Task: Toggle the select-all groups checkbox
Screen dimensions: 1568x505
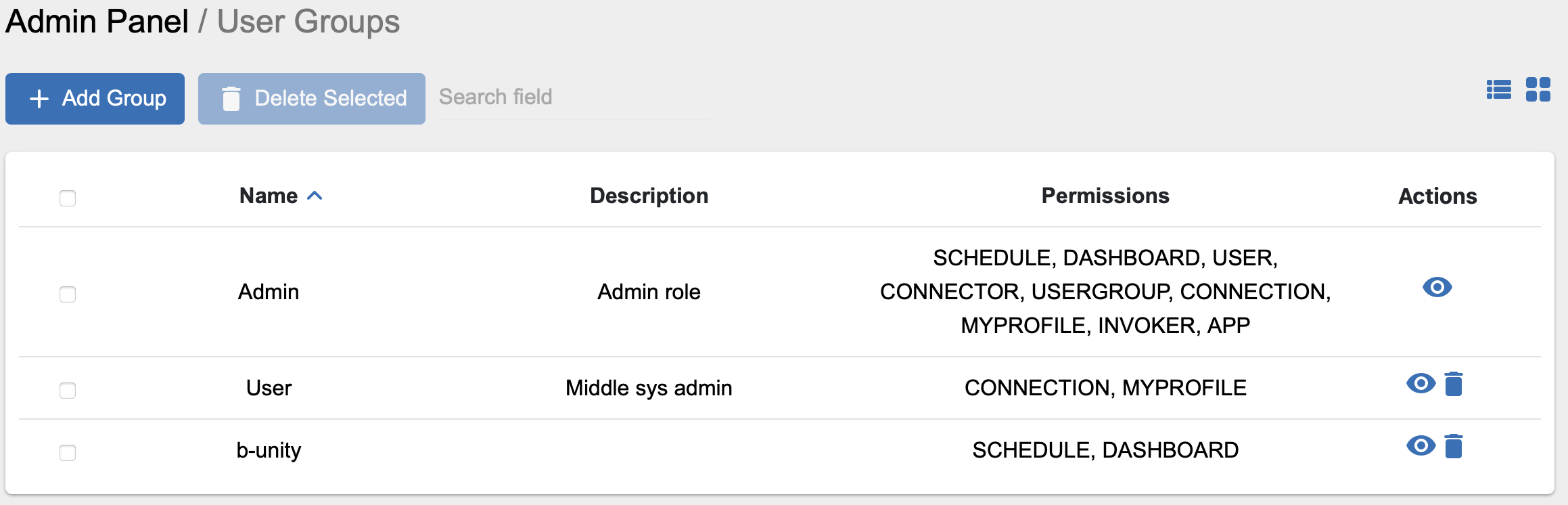Action: (68, 198)
